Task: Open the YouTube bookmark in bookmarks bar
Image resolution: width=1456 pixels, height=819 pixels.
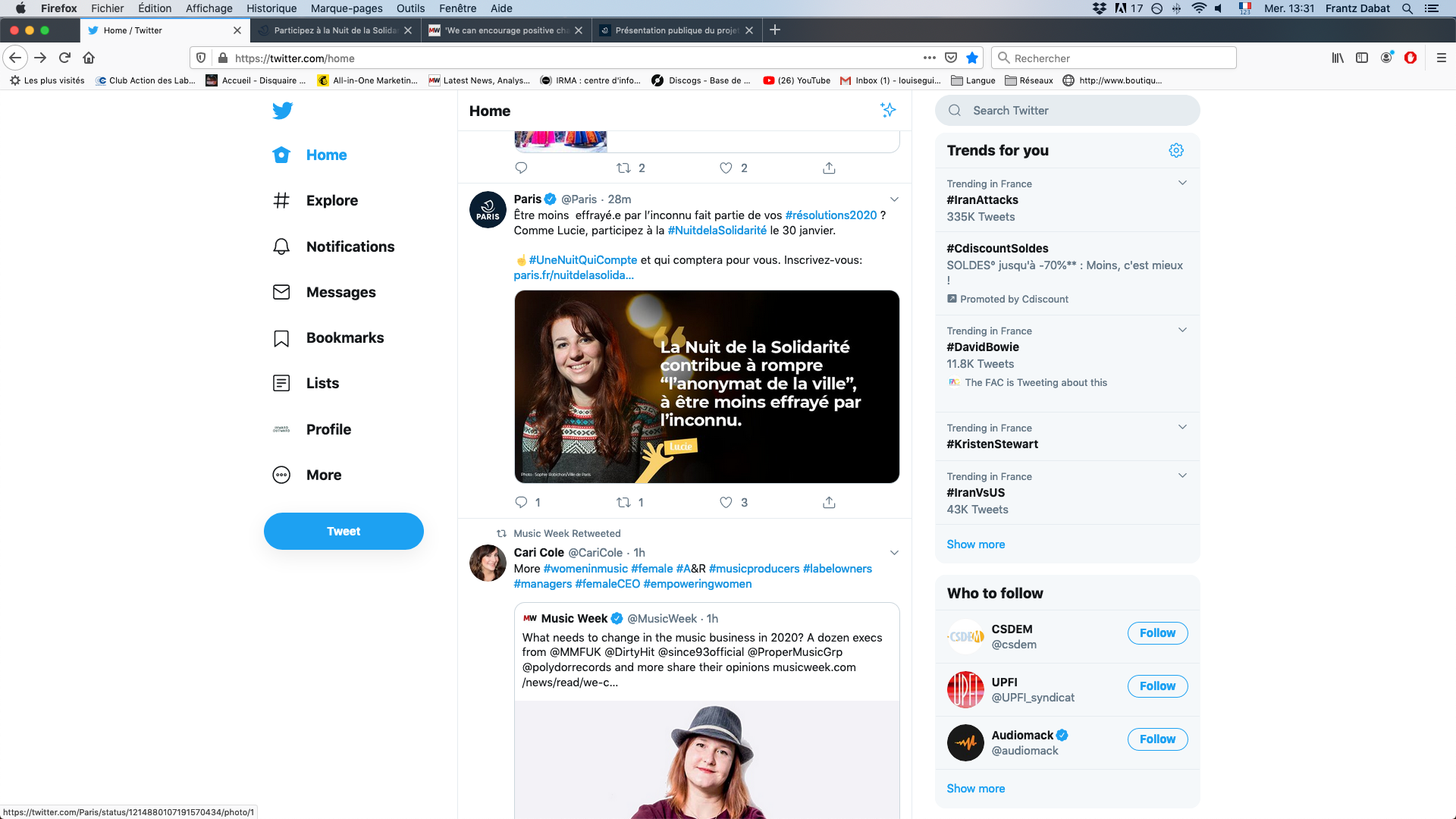Action: click(x=796, y=80)
